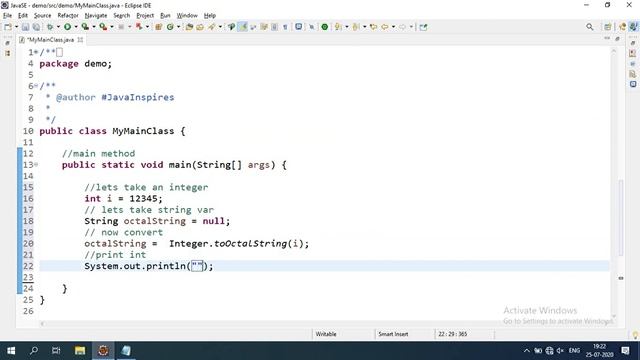The image size is (640, 360).
Task: Click the Open Task icon
Action: click(200, 27)
